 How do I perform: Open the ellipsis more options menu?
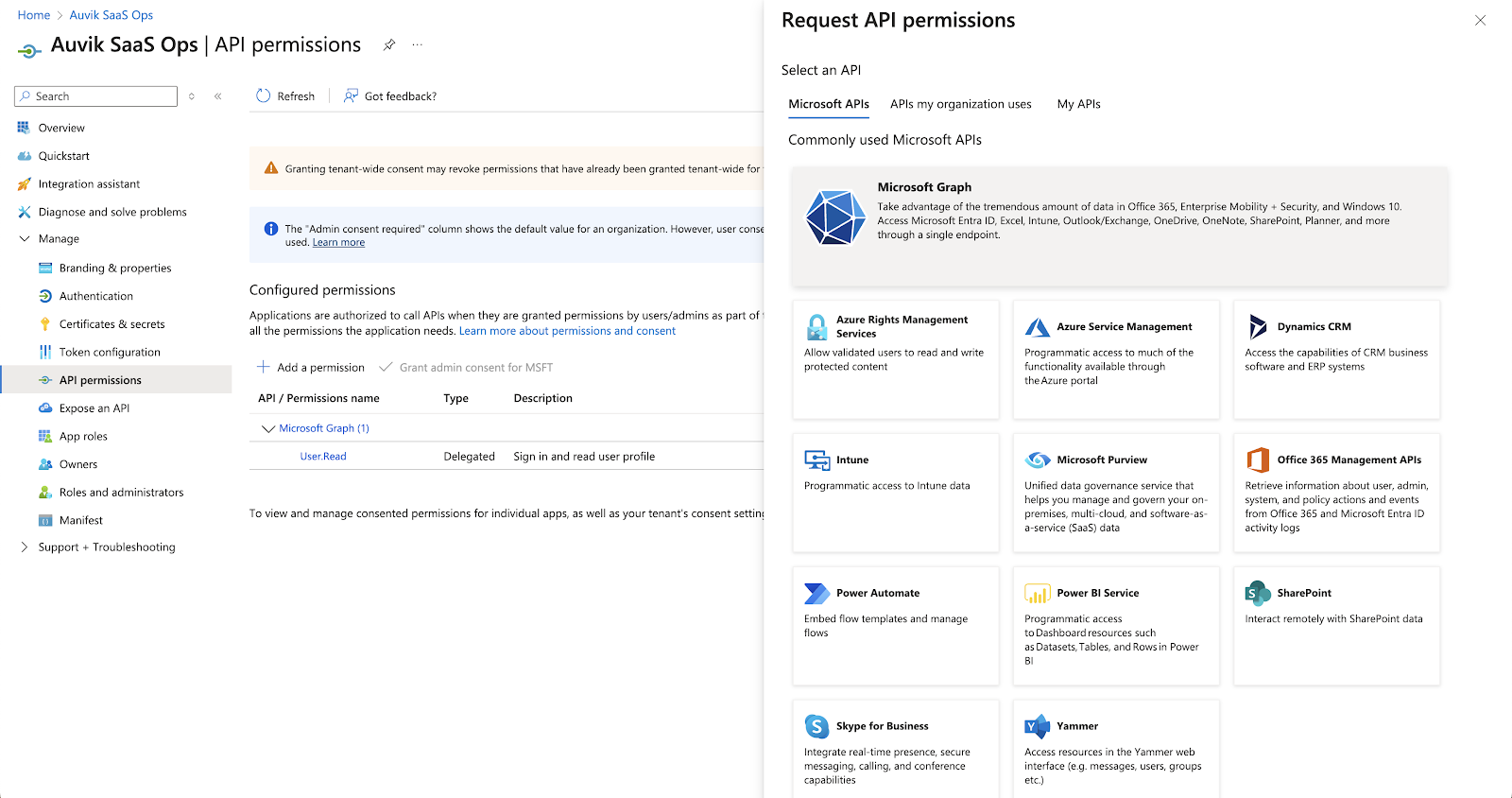tap(418, 44)
